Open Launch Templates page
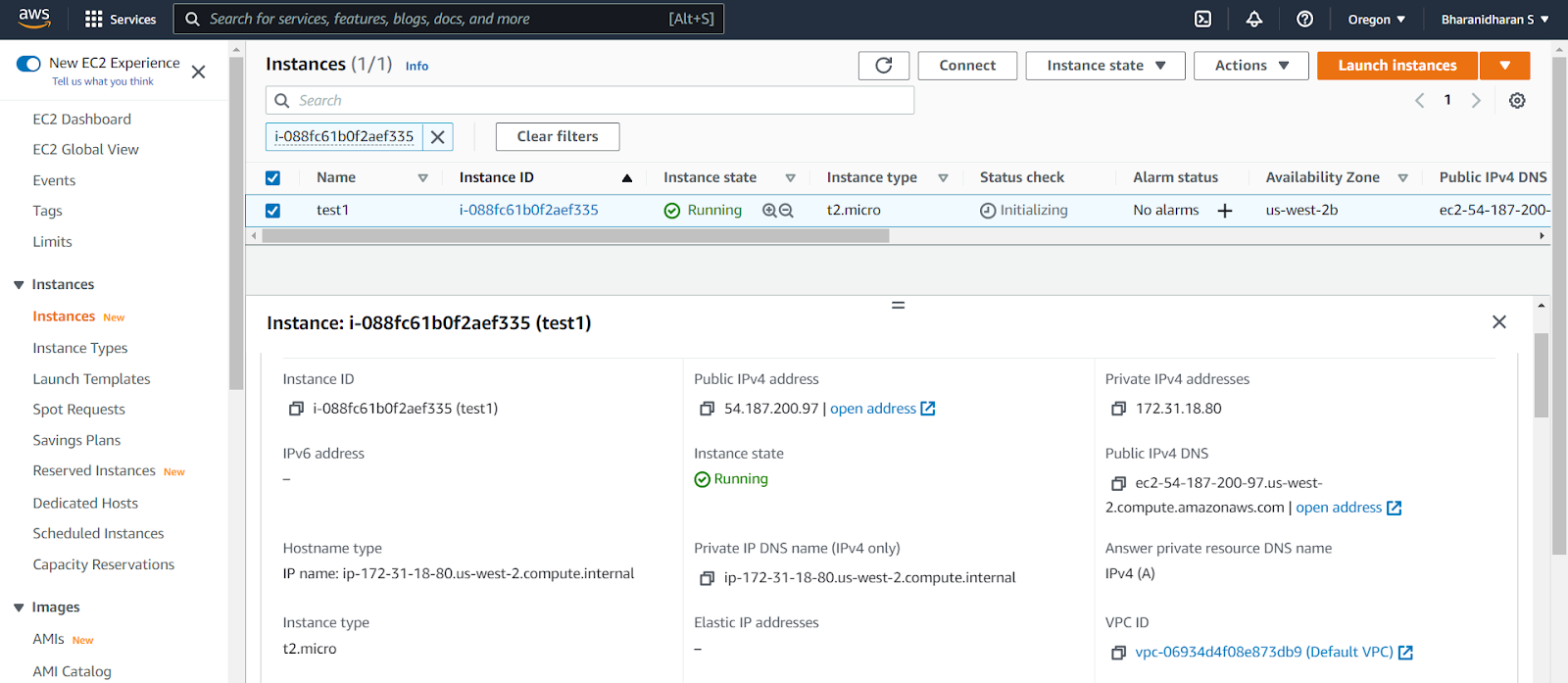The height and width of the screenshot is (683, 1568). 91,378
